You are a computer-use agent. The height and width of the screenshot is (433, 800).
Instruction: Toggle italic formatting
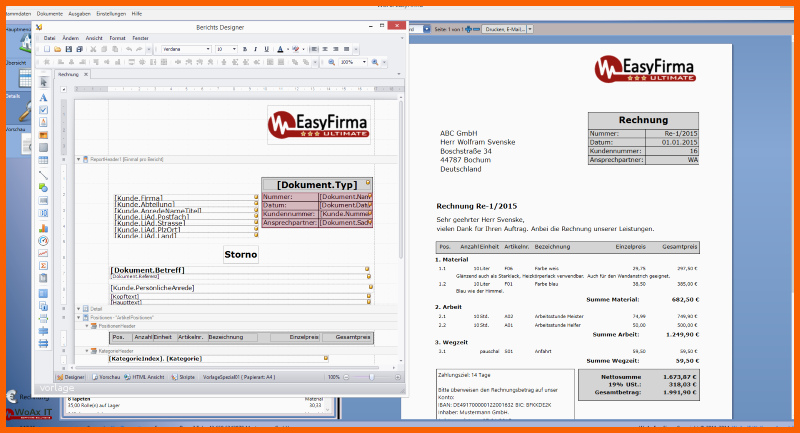[x=256, y=49]
